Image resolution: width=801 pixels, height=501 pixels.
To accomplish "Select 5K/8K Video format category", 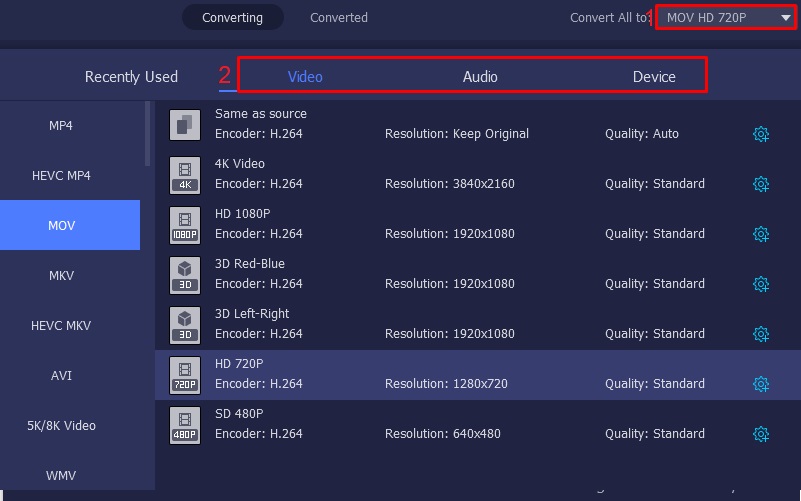I will 61,426.
